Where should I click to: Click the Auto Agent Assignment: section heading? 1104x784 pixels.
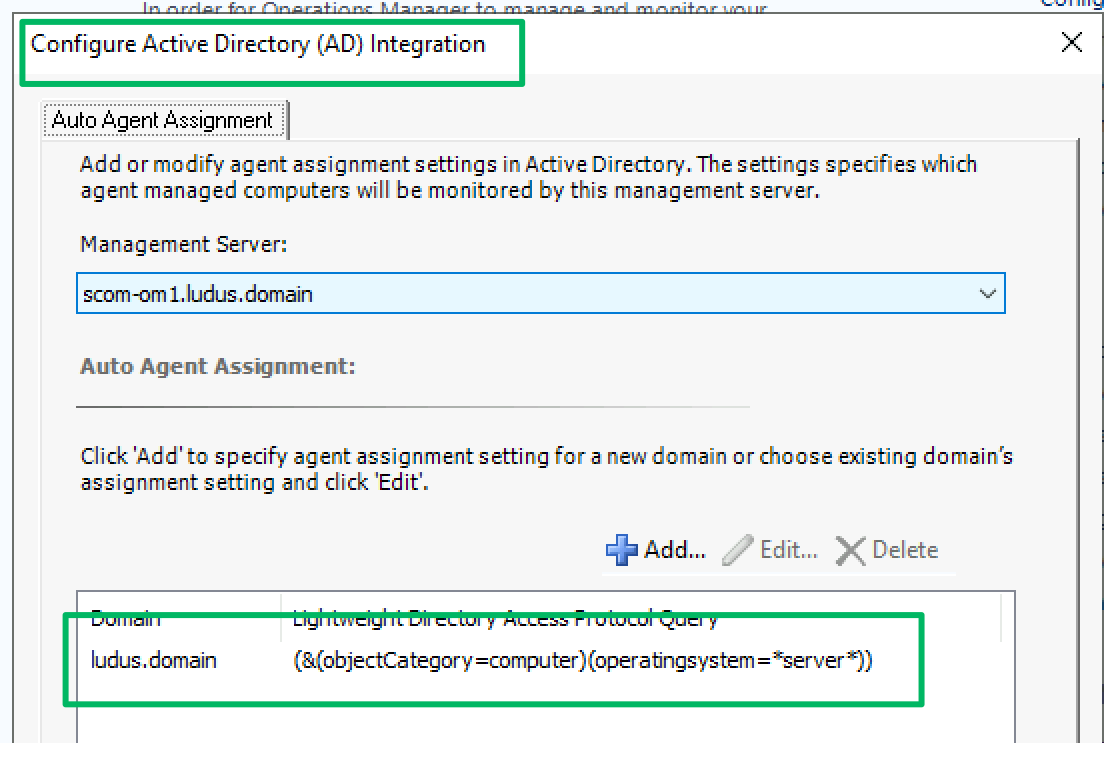217,366
